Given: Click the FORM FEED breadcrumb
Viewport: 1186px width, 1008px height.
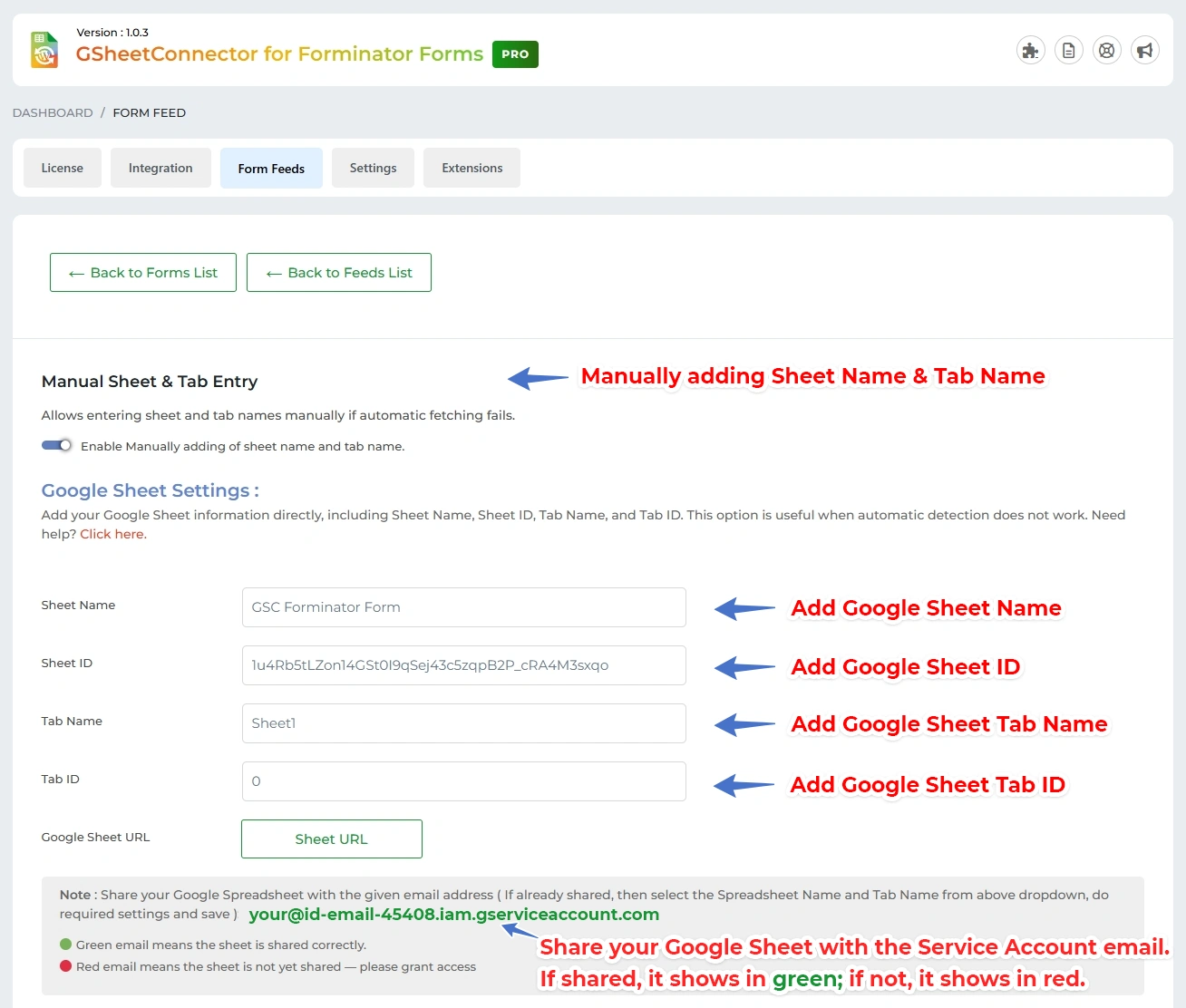Looking at the screenshot, I should tap(149, 112).
